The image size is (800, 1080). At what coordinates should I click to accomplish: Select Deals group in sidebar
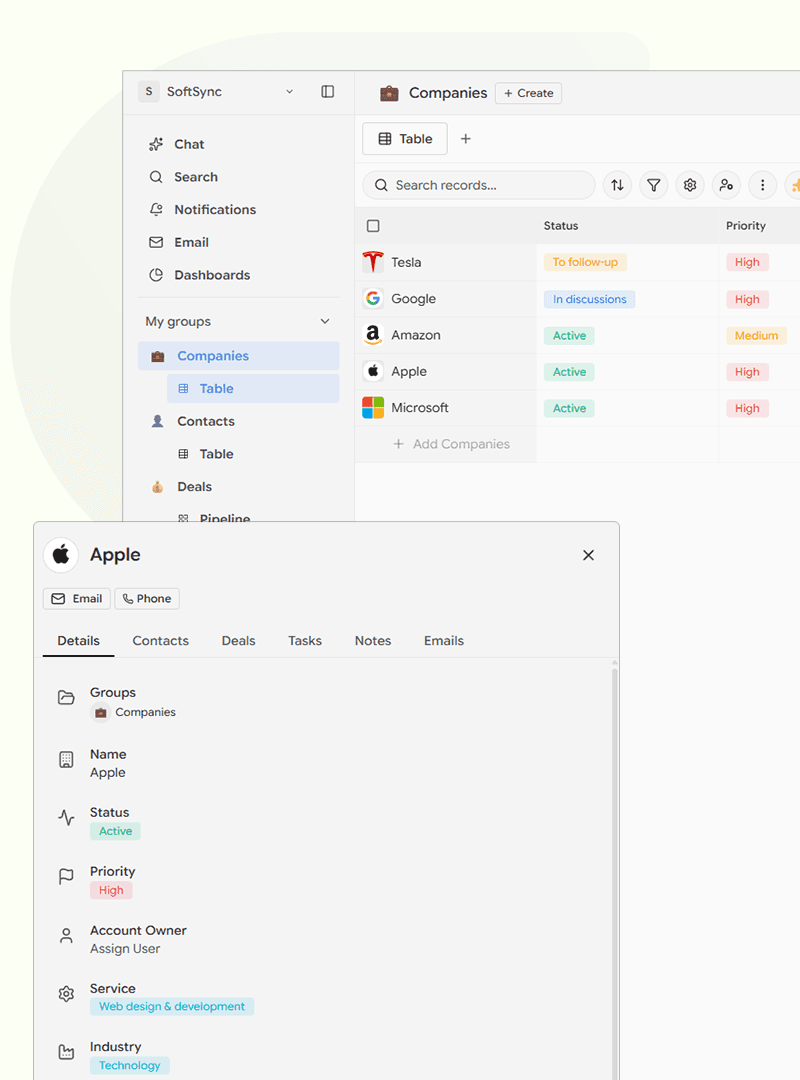click(x=194, y=487)
